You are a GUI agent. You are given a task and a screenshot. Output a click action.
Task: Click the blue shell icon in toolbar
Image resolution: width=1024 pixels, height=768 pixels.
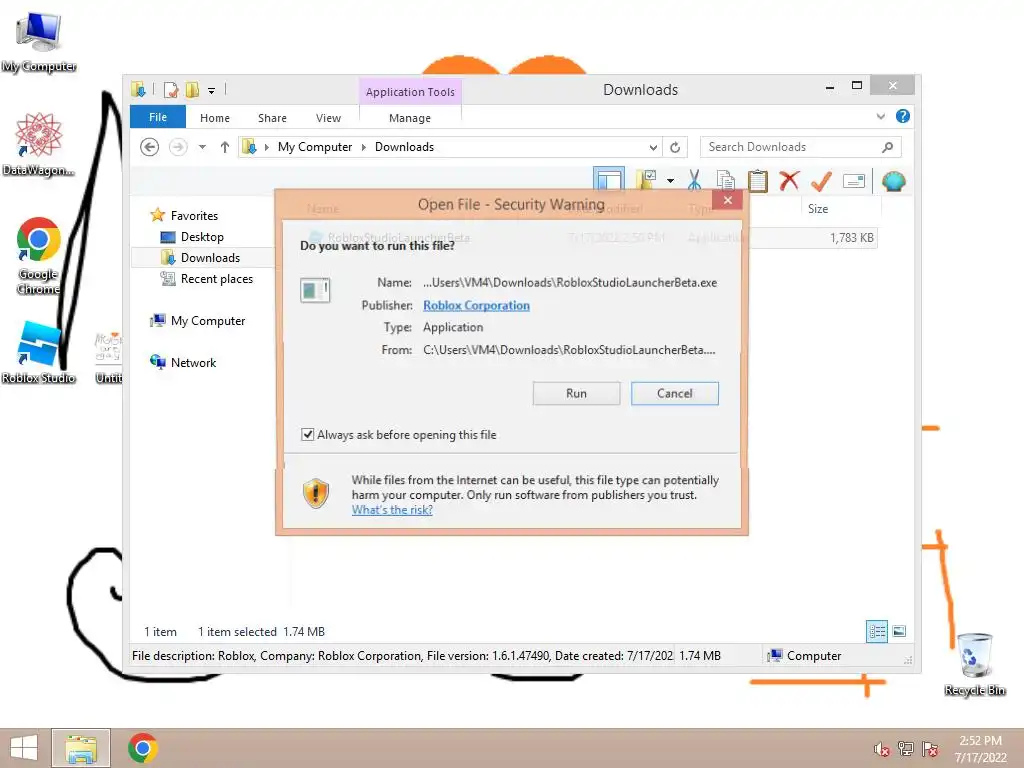[x=893, y=181]
